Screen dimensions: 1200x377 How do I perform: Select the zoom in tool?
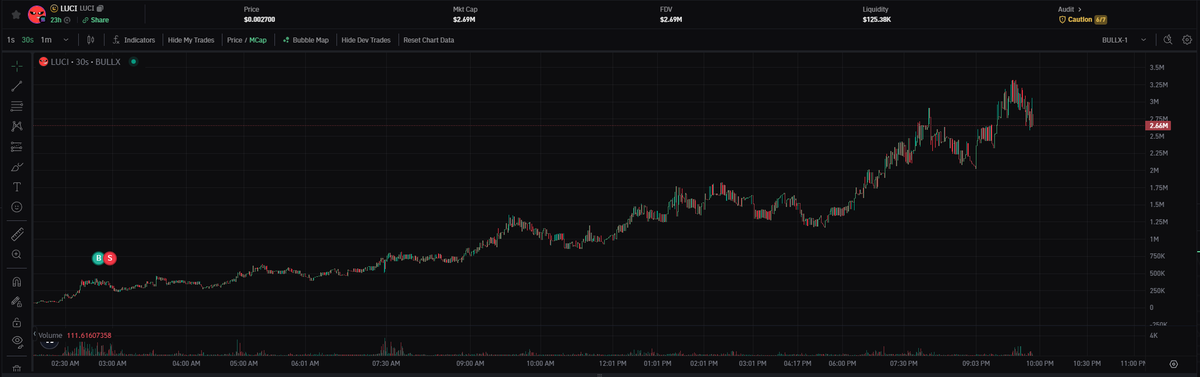[17, 255]
